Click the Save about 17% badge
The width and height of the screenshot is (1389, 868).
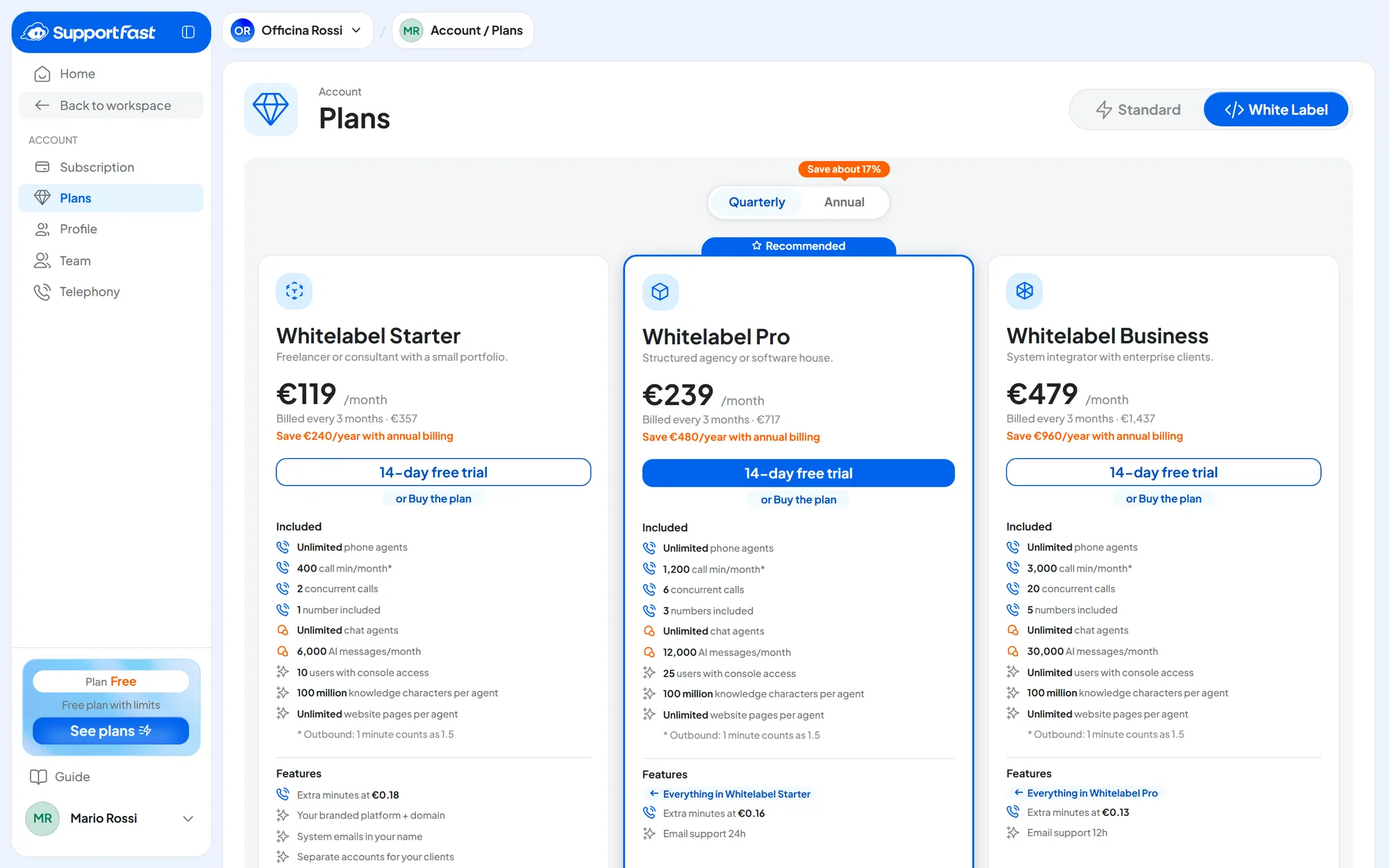(x=844, y=169)
